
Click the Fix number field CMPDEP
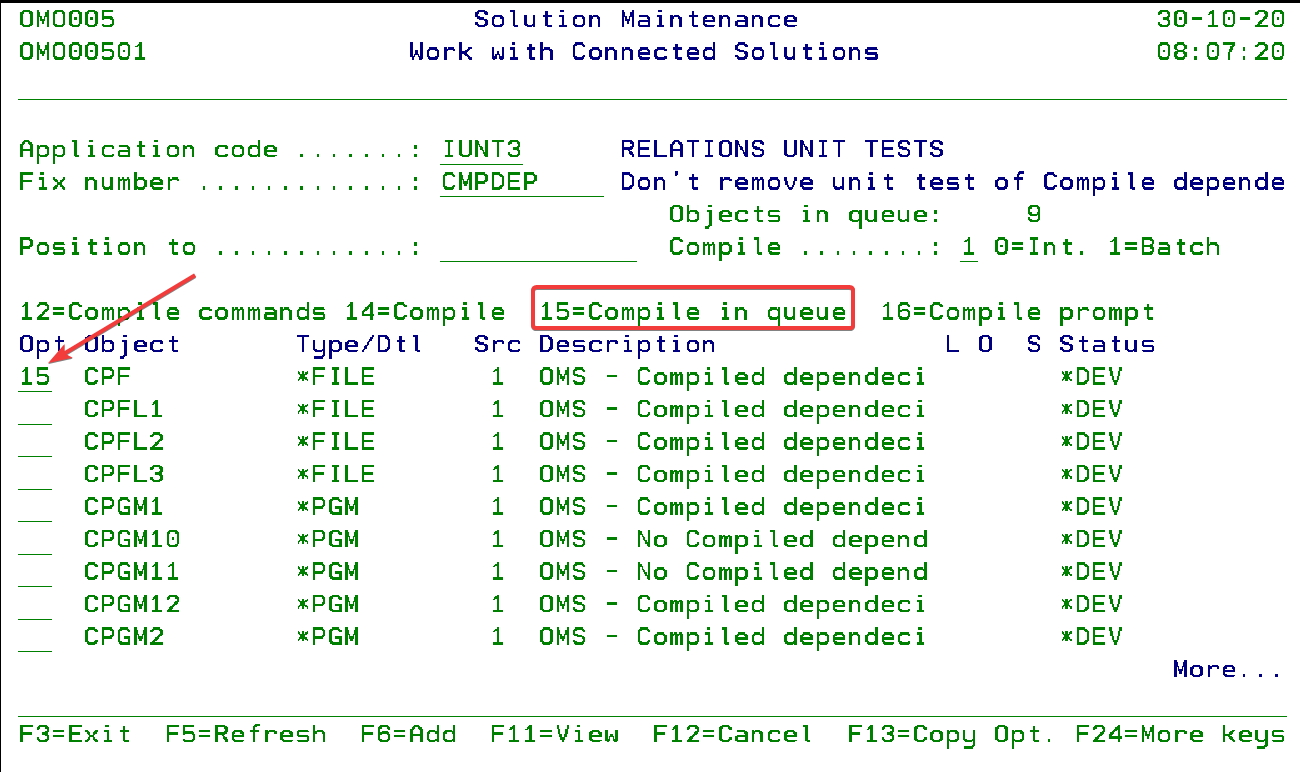520,182
